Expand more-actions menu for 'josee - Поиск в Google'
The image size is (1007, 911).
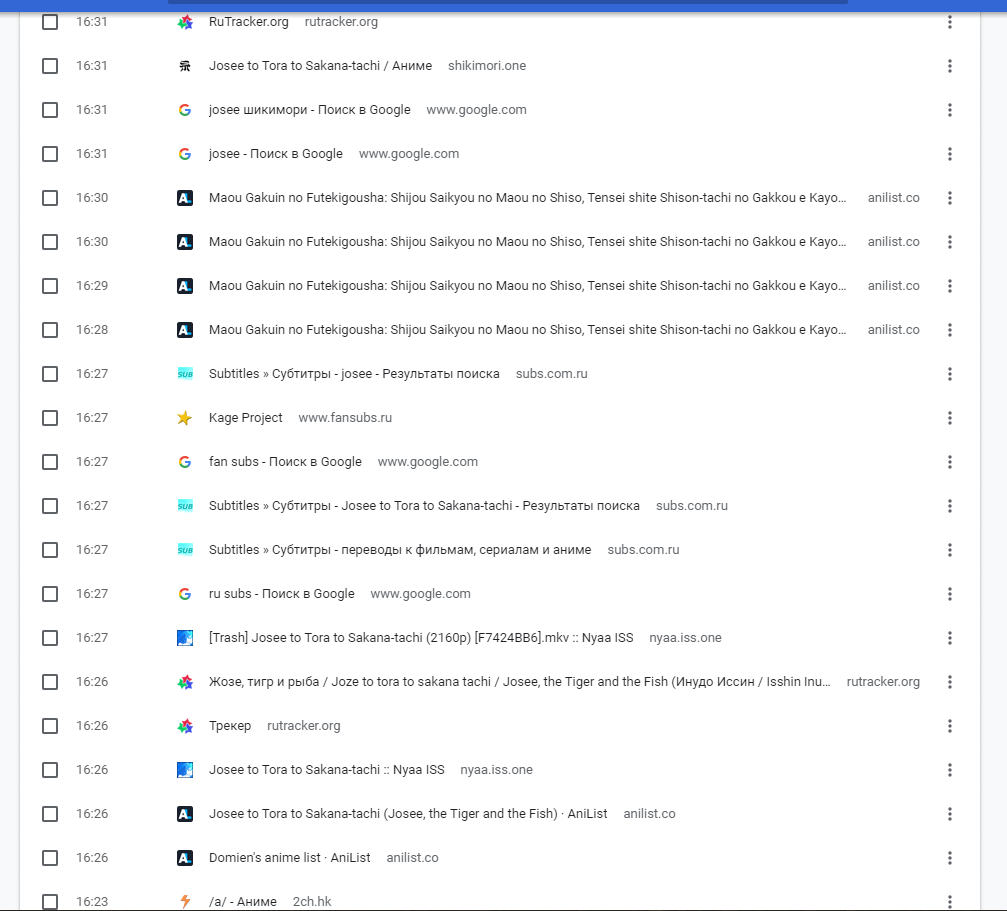pos(949,154)
